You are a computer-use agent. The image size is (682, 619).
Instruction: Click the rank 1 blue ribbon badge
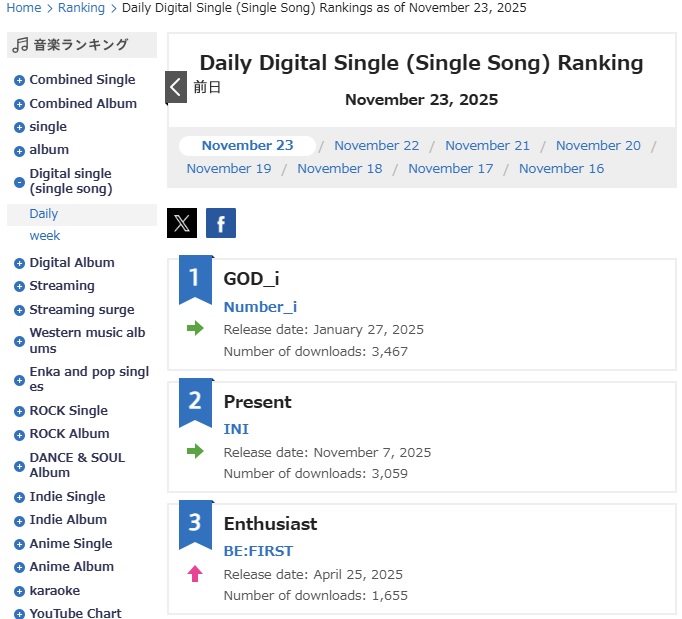(x=195, y=279)
